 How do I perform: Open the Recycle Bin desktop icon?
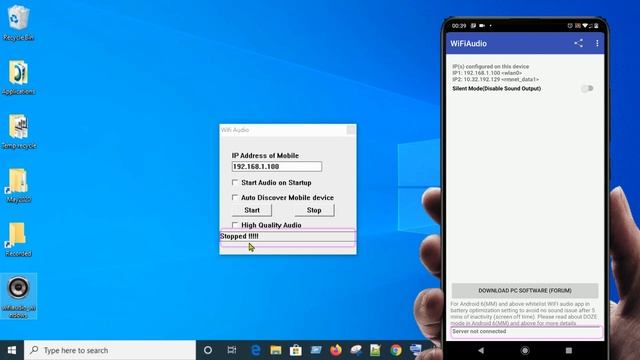[18, 23]
